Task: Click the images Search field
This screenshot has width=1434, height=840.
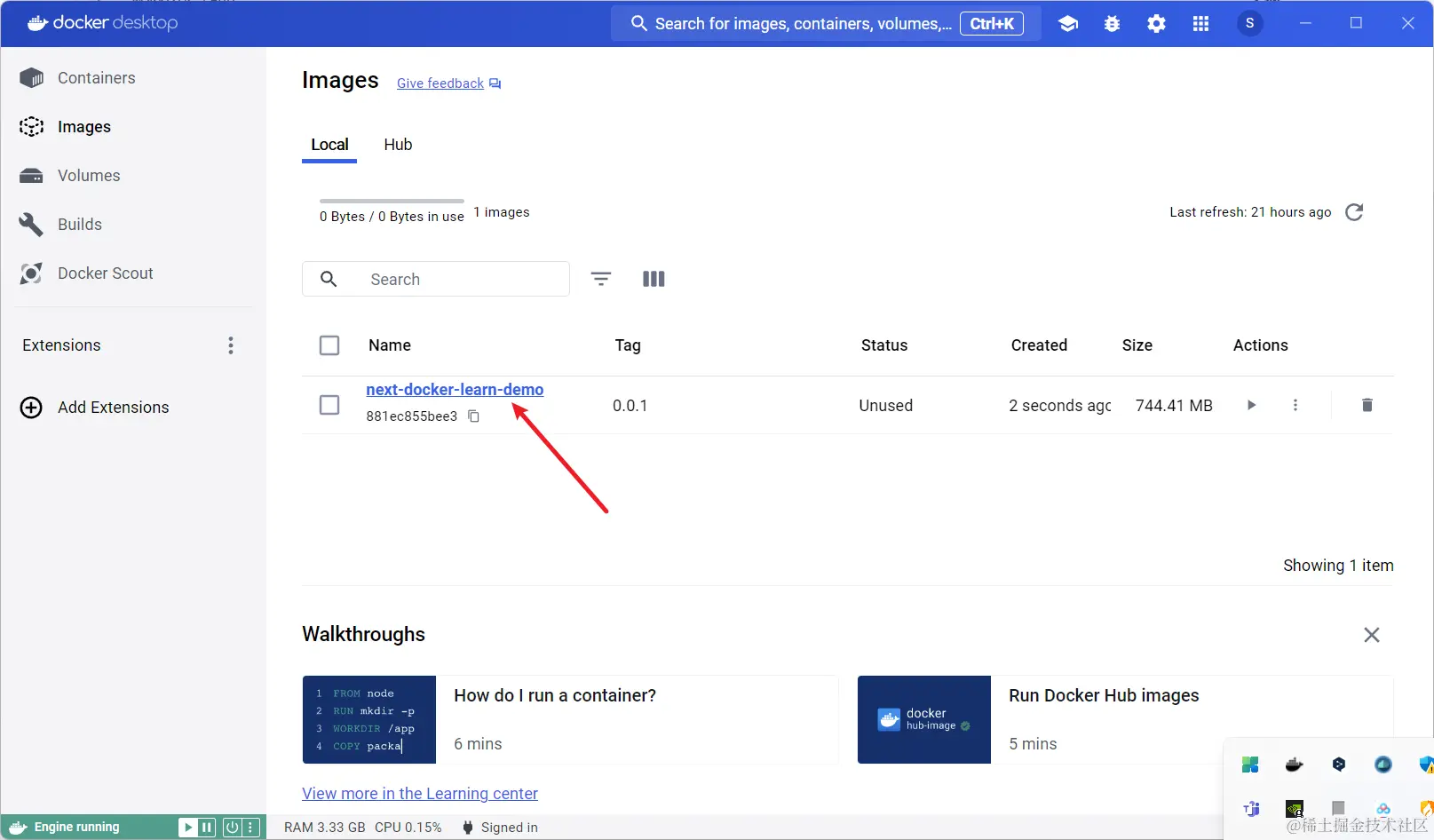Action: (x=436, y=279)
